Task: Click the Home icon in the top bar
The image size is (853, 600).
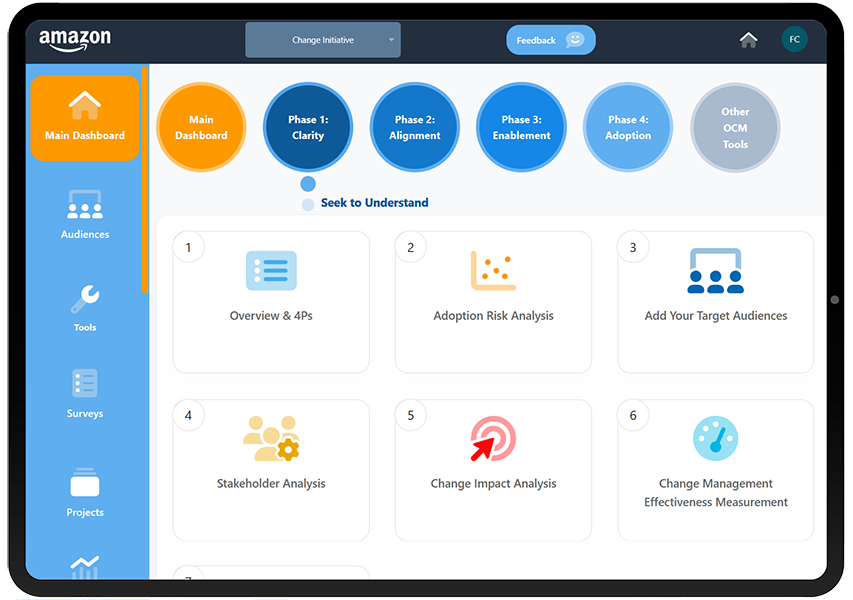Action: point(748,39)
